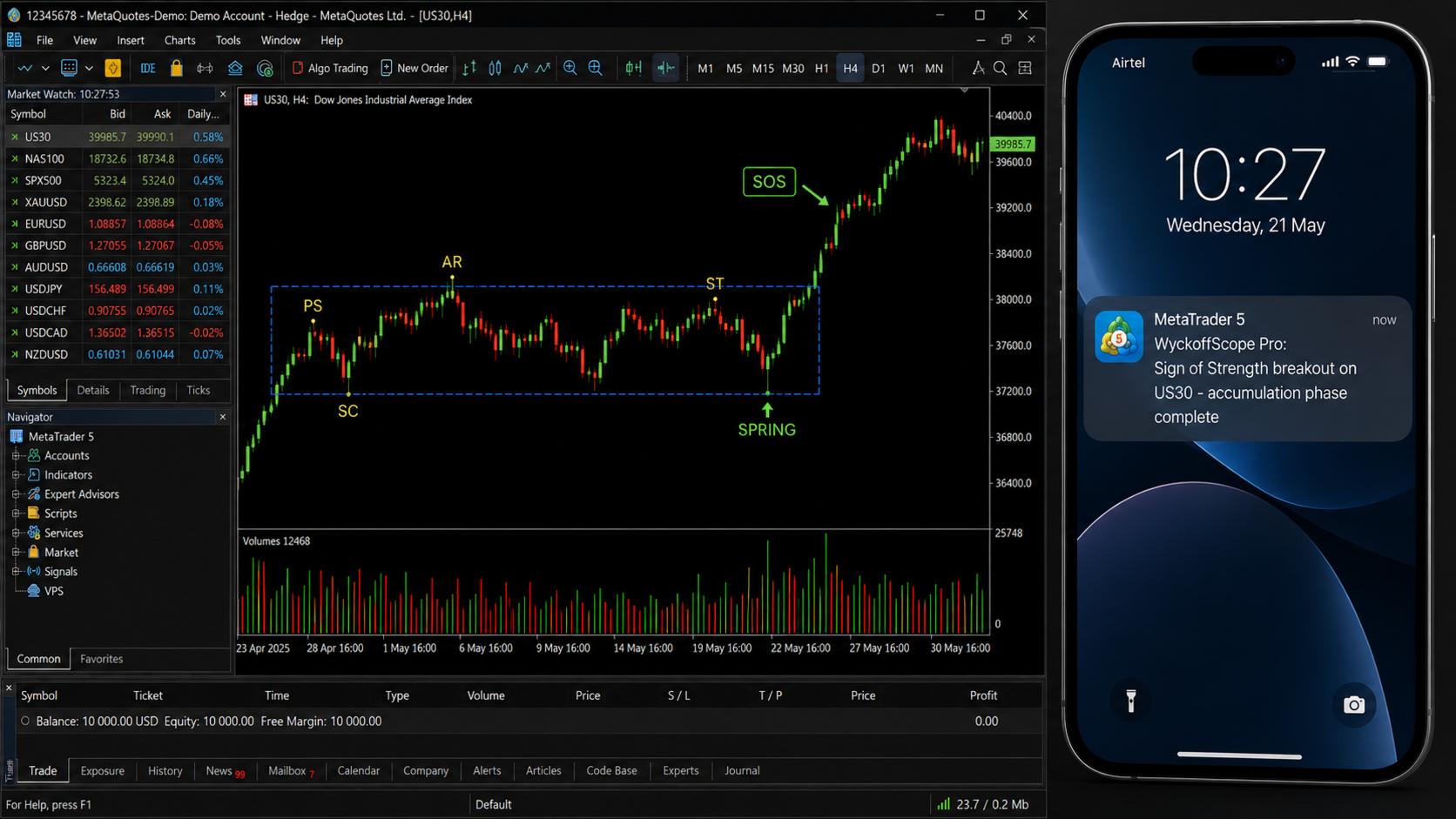Screen dimensions: 1456x819
Task: Zoom in on the chart
Action: point(570,68)
